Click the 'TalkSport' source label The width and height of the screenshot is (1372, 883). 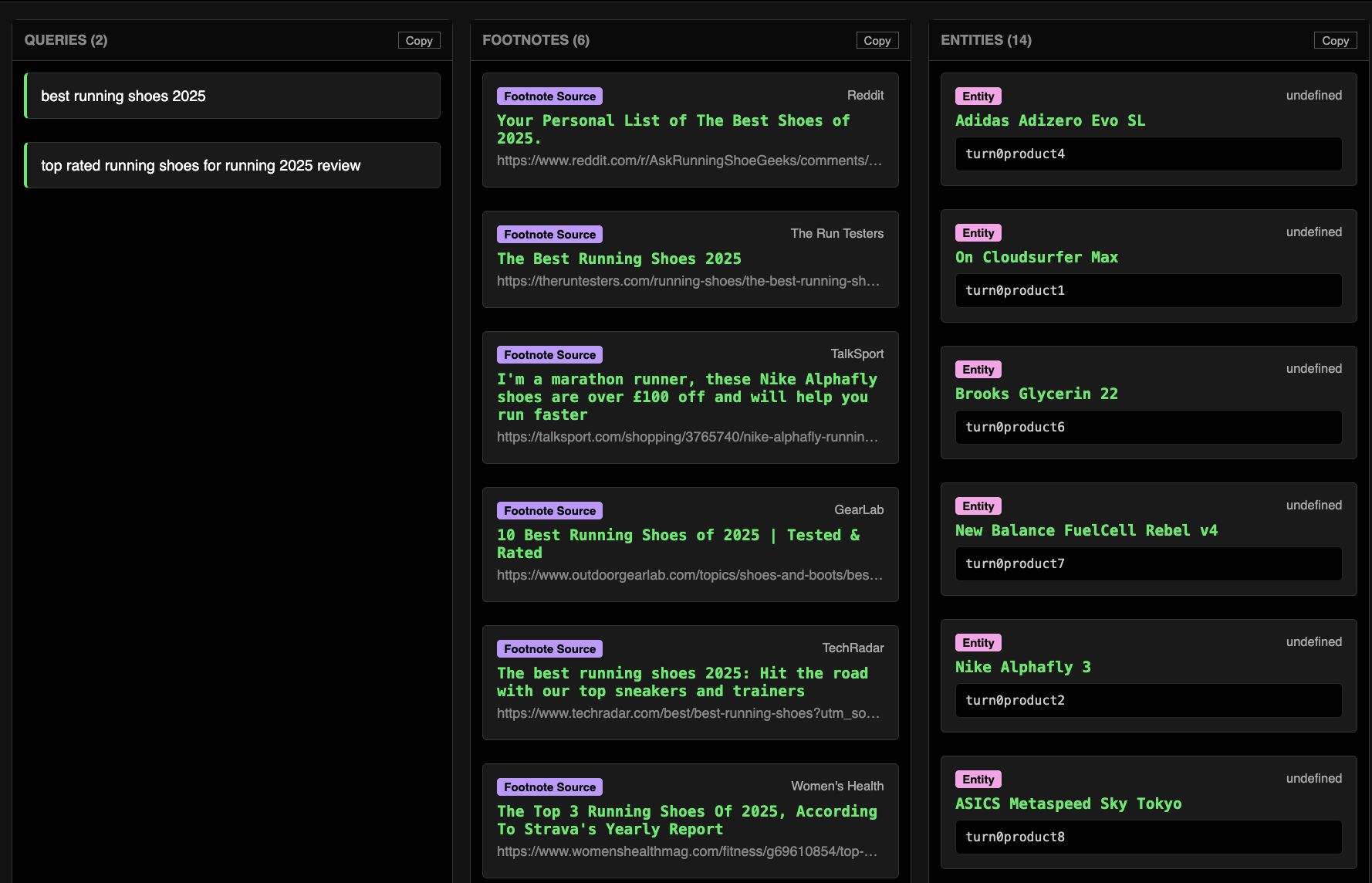[857, 354]
